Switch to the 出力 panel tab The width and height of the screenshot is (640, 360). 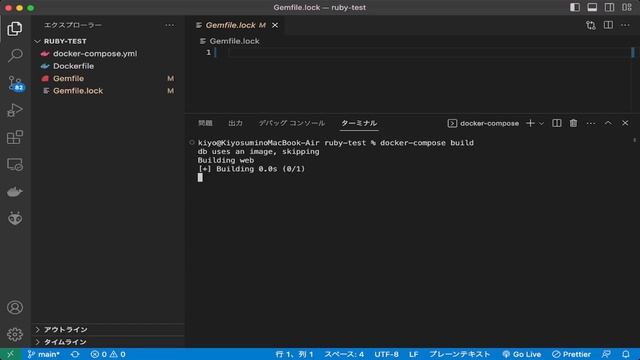(x=236, y=123)
